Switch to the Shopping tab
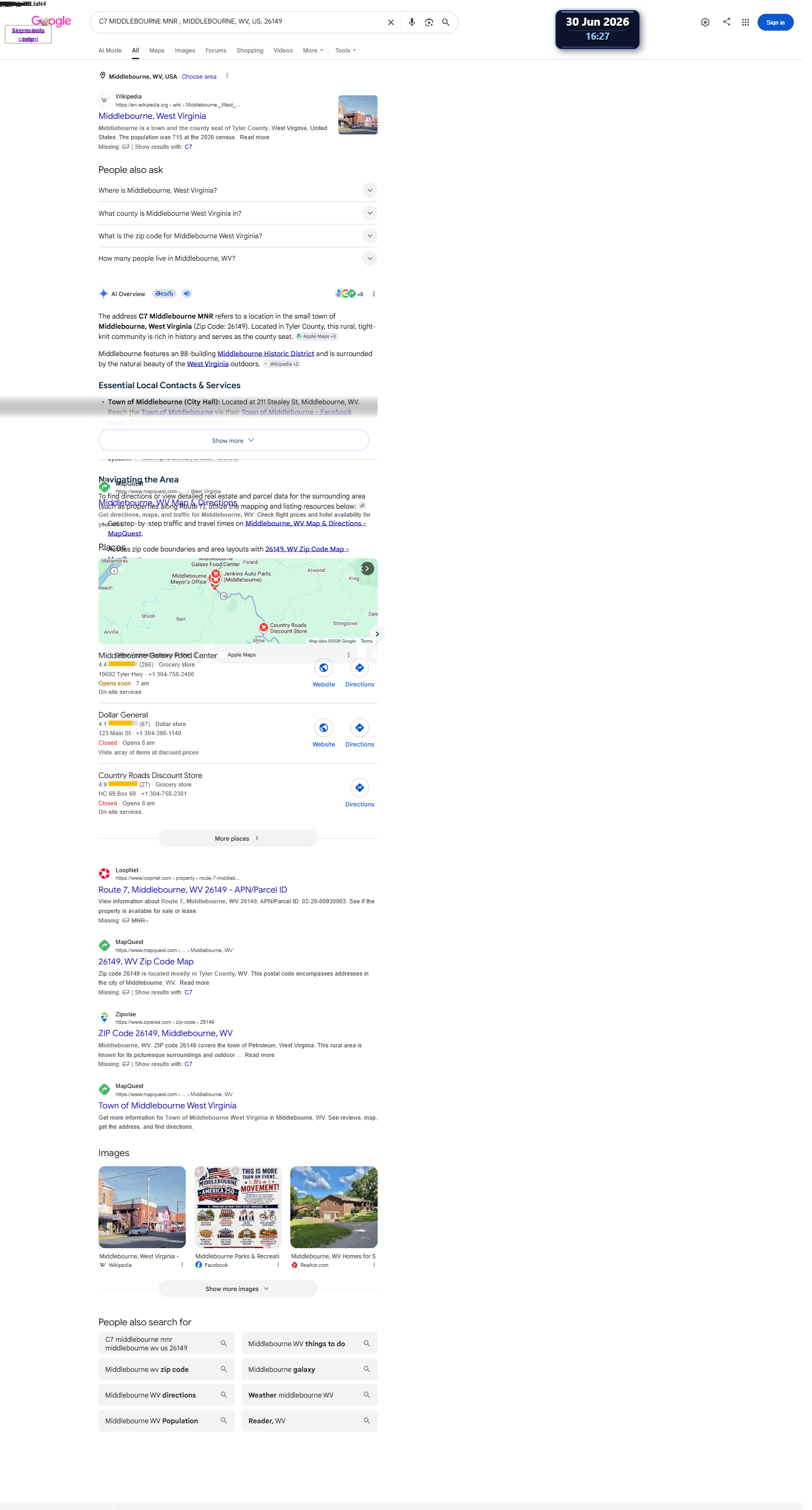 pos(249,50)
